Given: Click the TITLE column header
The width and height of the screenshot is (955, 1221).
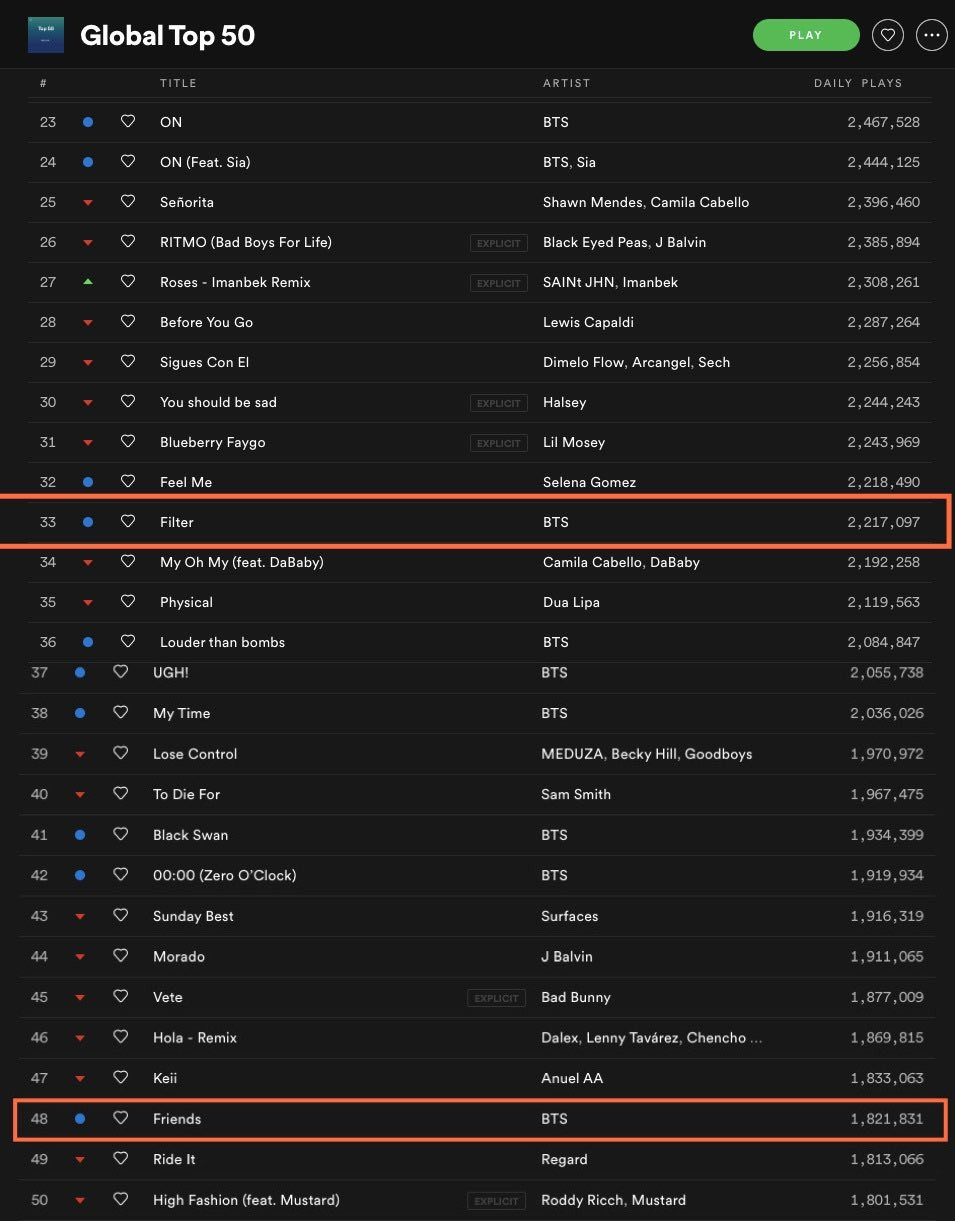Looking at the screenshot, I should coord(178,83).
